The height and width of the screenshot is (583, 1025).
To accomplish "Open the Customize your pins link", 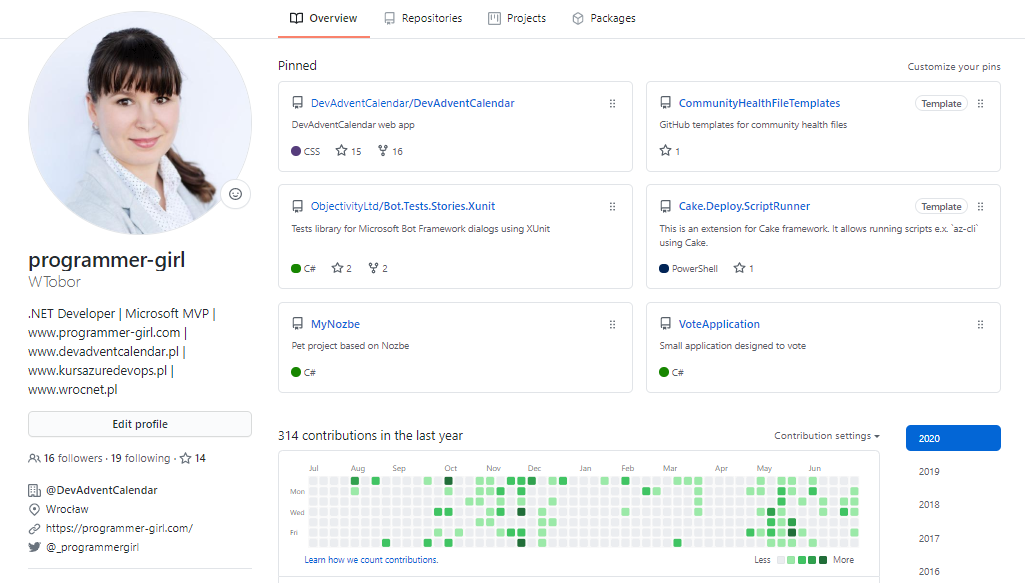I will [x=953, y=65].
